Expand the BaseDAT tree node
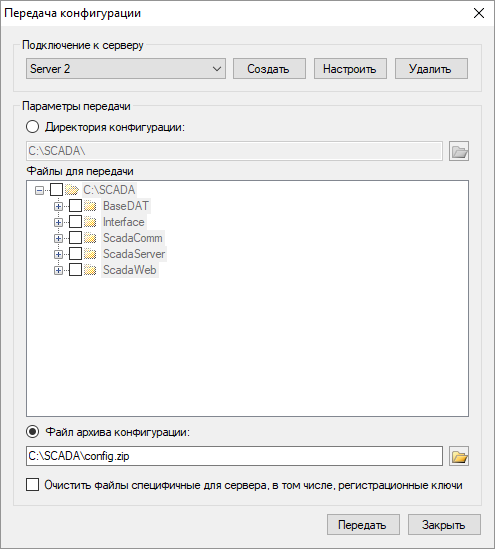Image resolution: width=495 pixels, height=549 pixels. 58,207
